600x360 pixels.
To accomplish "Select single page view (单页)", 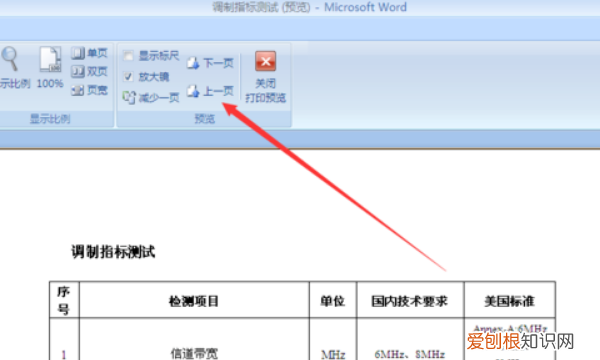I will (89, 53).
